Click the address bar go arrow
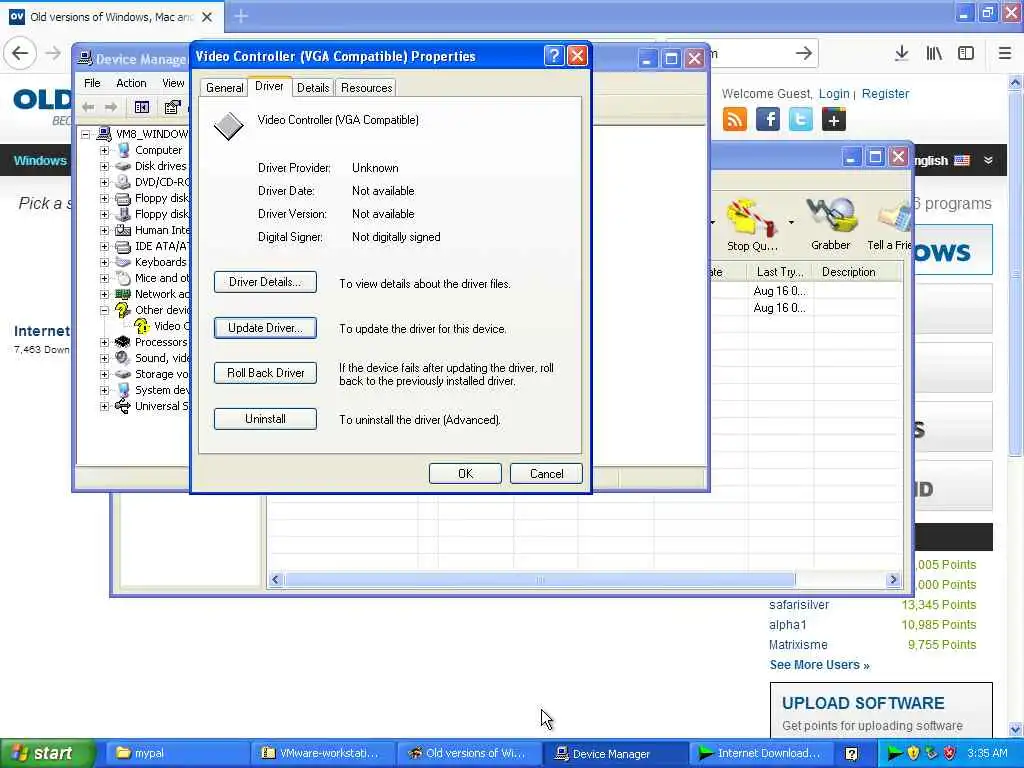The image size is (1024, 768). point(803,53)
